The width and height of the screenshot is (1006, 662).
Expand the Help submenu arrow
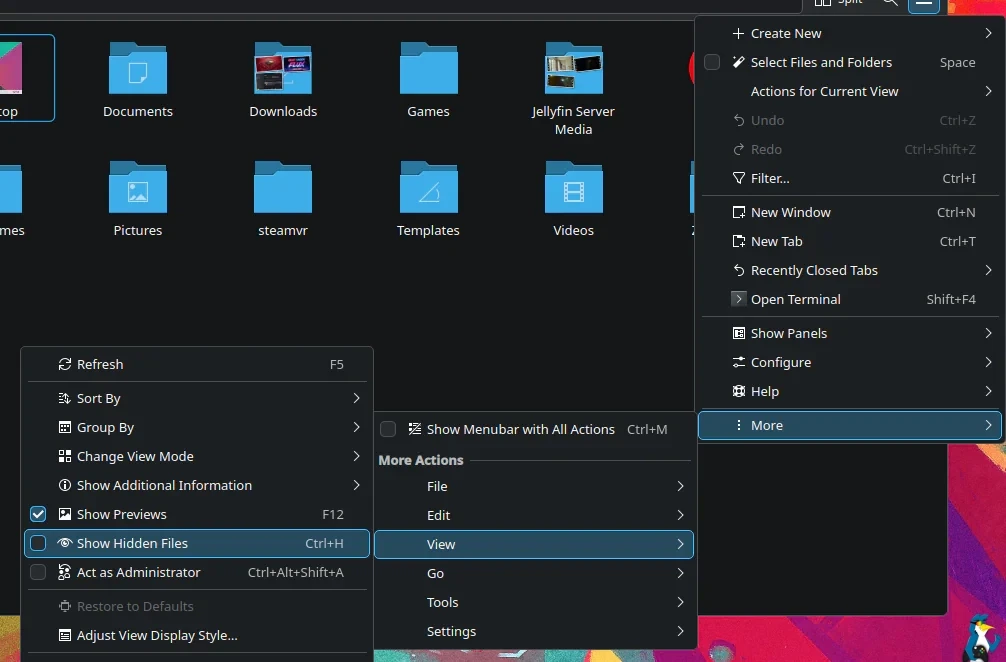[988, 391]
